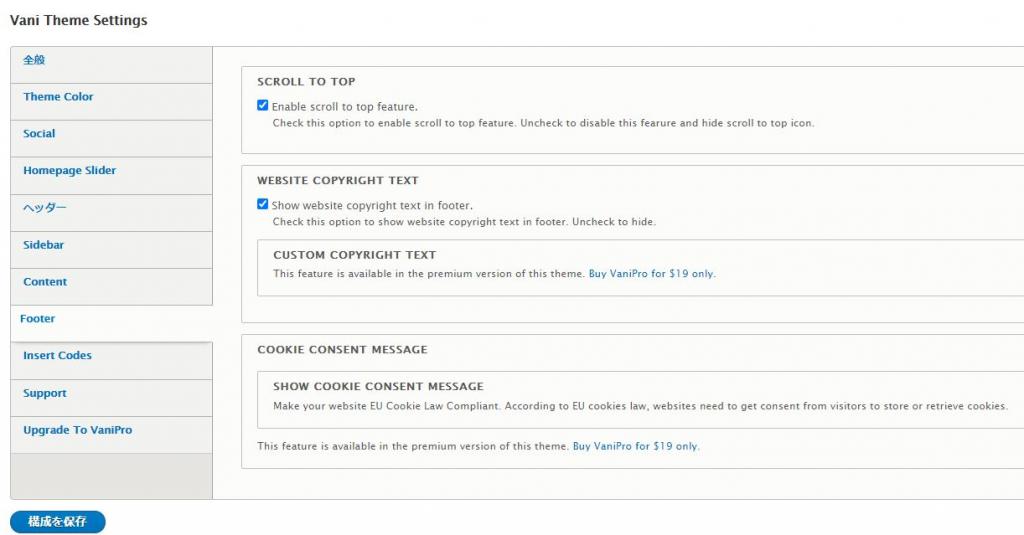Open the ヘッダー tab

(111, 212)
